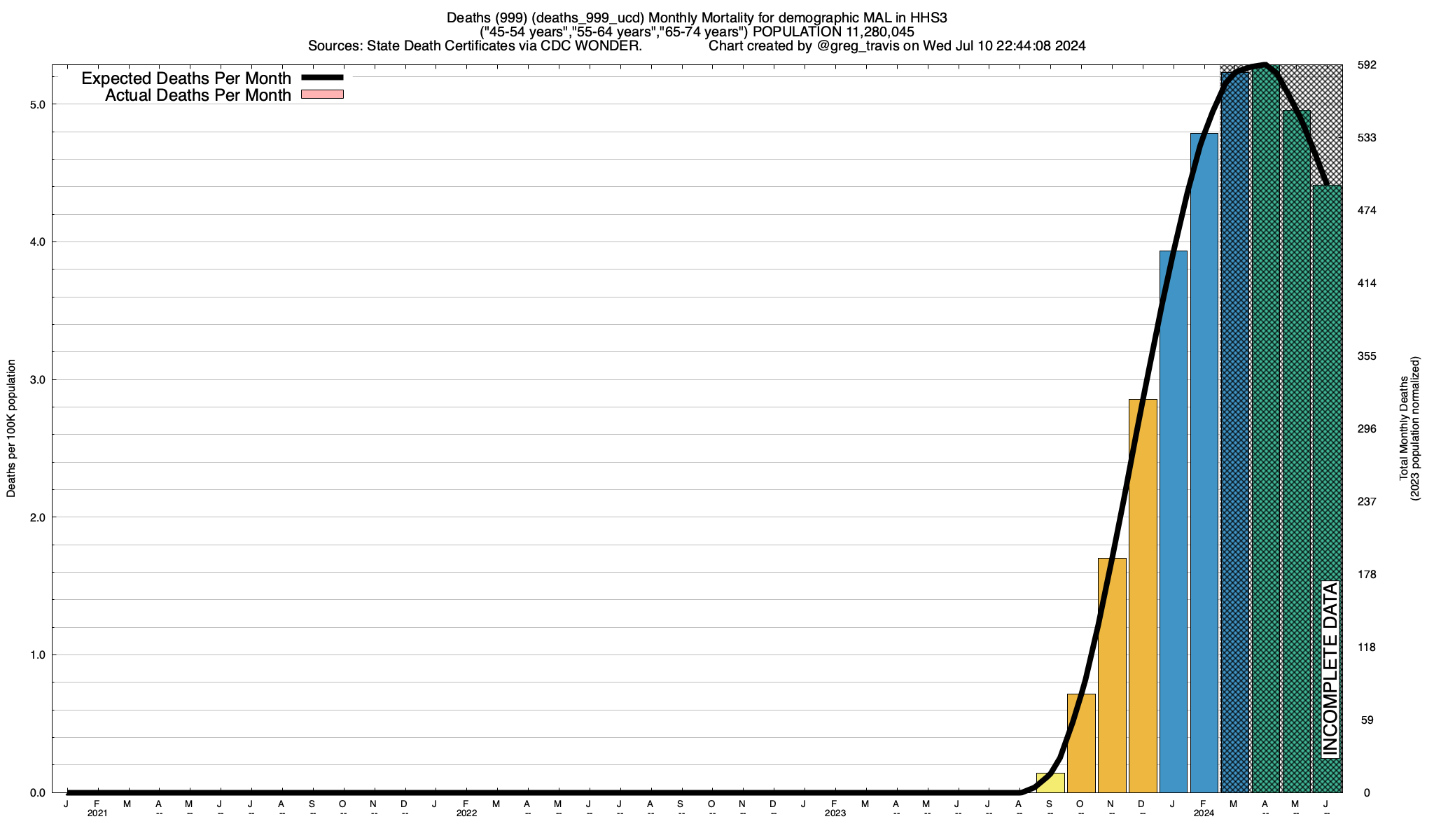This screenshot has width=1434, height=840.
Task: Click the 2023 year label on x-axis
Action: [x=835, y=813]
